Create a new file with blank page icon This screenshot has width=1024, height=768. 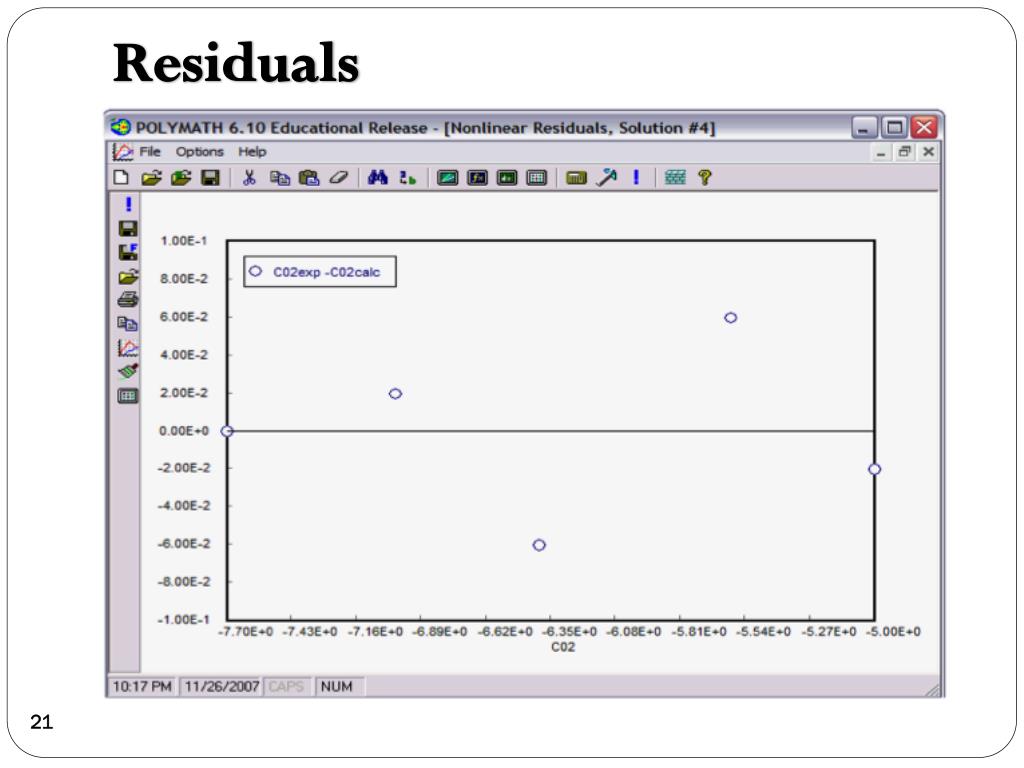point(121,178)
